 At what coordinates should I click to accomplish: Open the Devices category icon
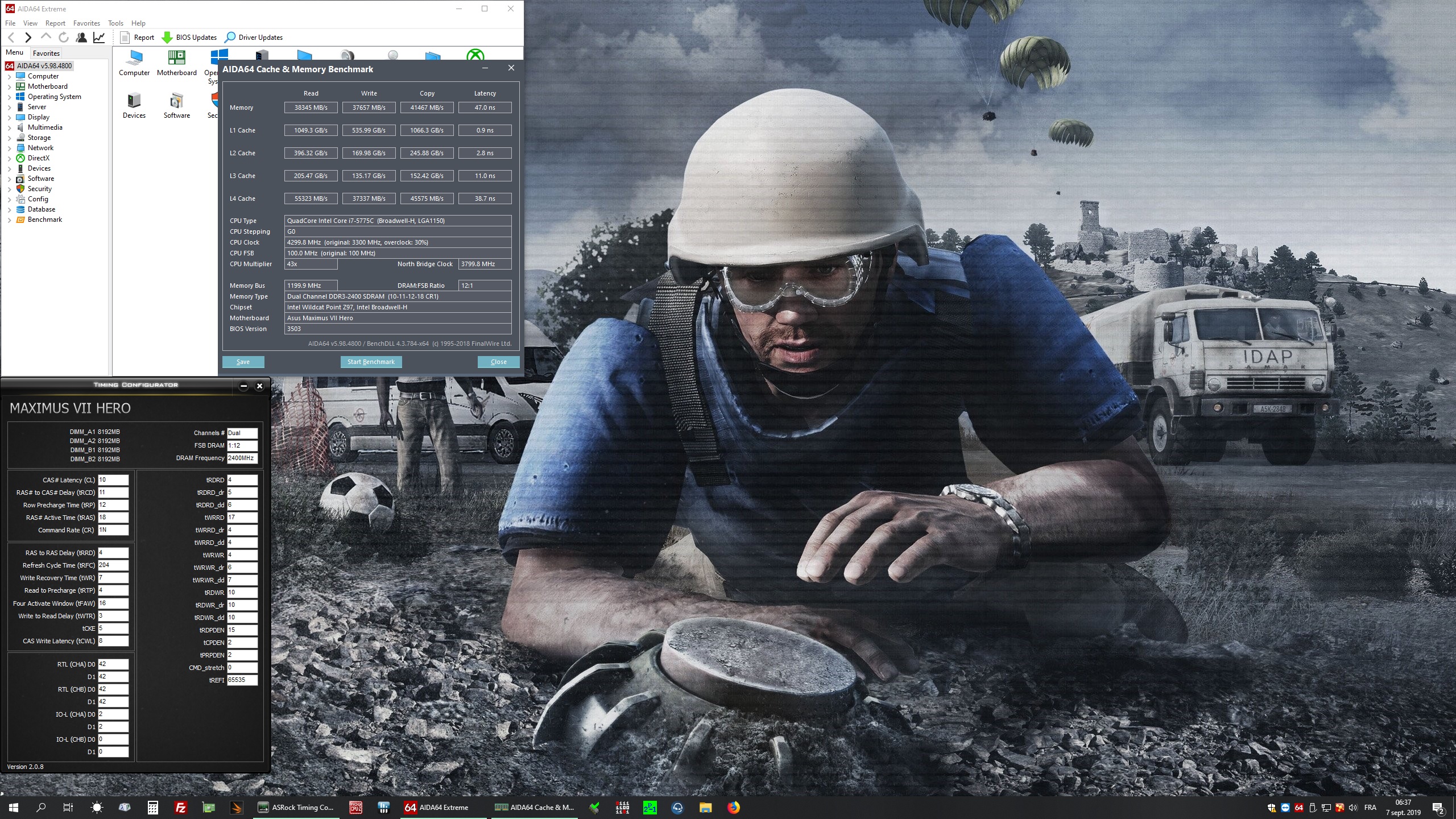[134, 101]
